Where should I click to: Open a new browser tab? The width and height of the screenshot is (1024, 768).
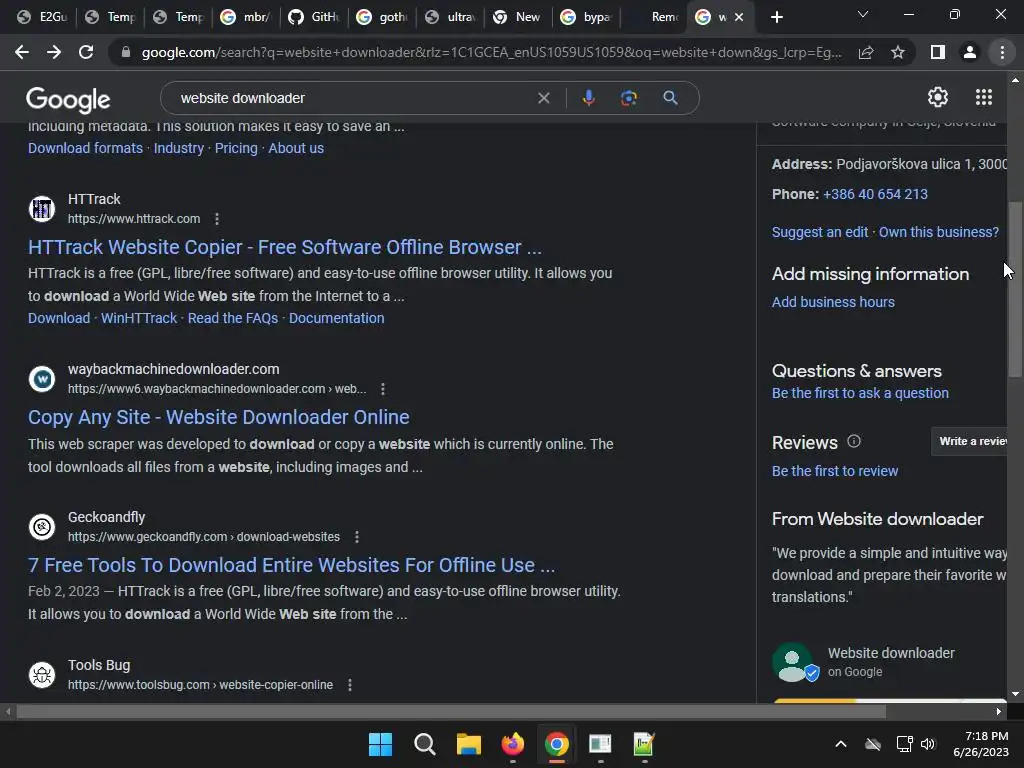point(776,17)
